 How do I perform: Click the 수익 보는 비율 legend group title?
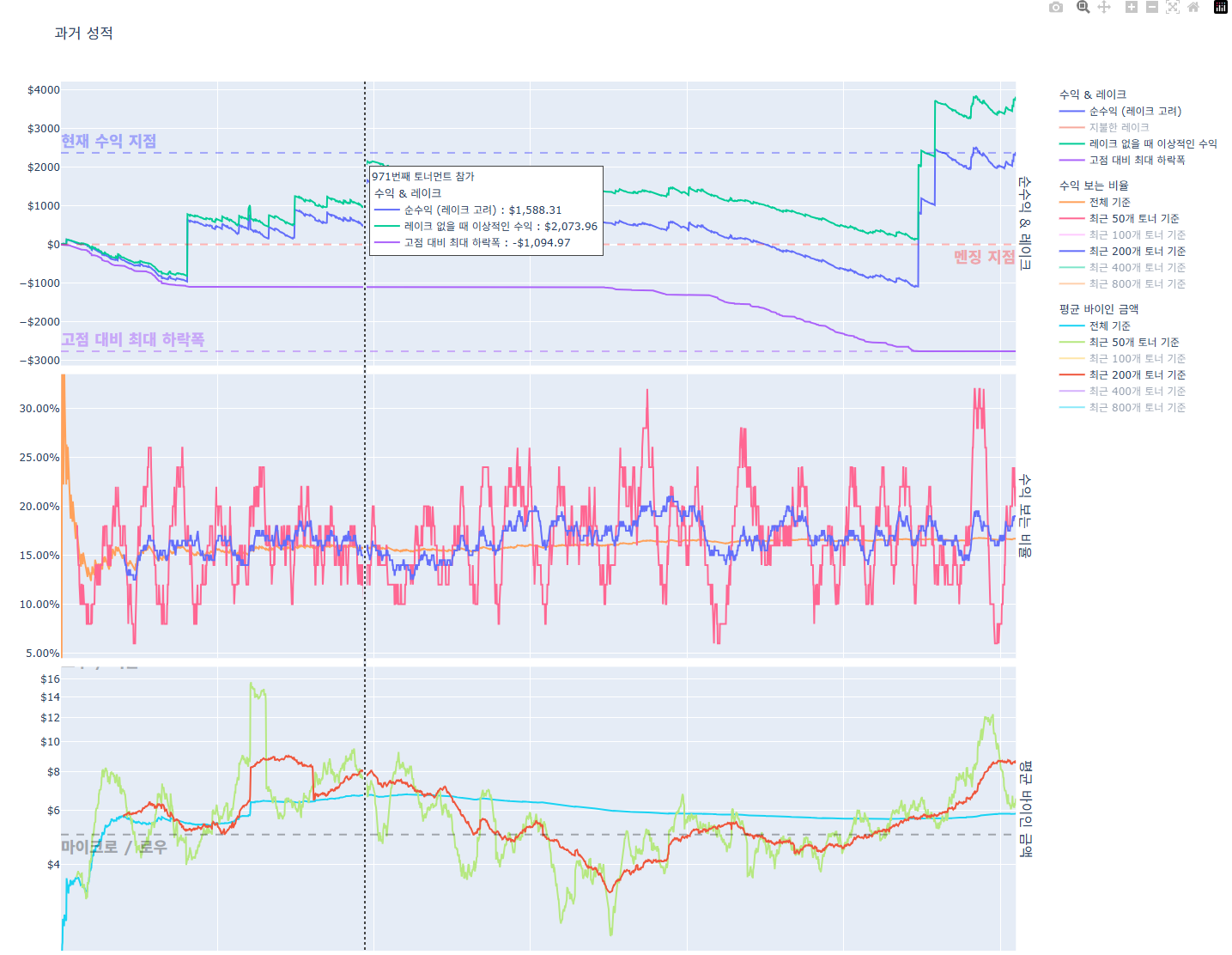1093,186
